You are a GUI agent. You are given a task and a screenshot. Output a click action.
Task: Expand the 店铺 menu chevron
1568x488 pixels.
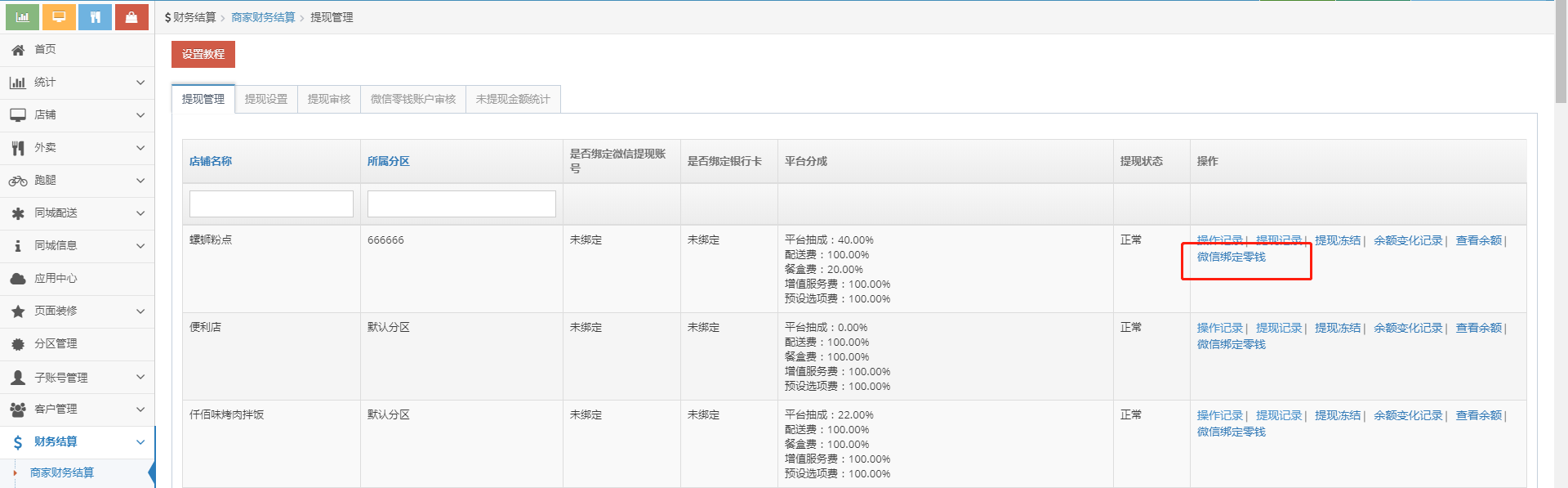140,115
